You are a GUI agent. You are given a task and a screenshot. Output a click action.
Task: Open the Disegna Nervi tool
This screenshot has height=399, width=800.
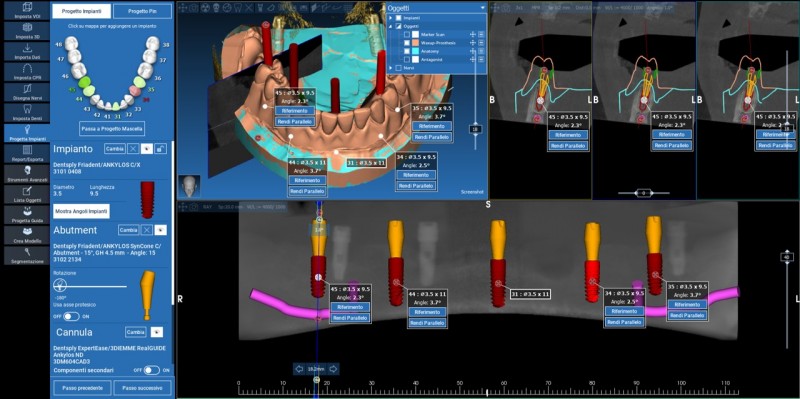tap(27, 92)
